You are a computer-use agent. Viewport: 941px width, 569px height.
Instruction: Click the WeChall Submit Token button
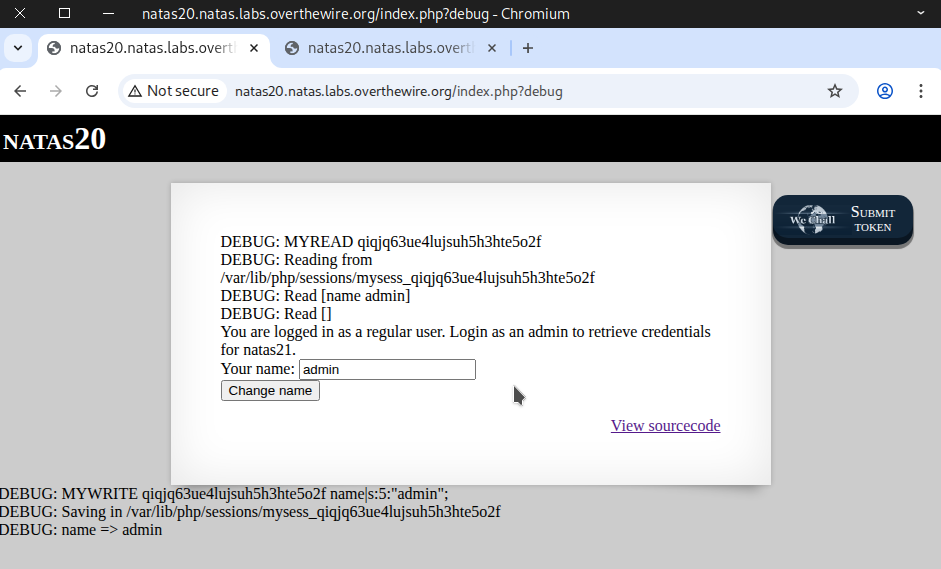coord(843,220)
